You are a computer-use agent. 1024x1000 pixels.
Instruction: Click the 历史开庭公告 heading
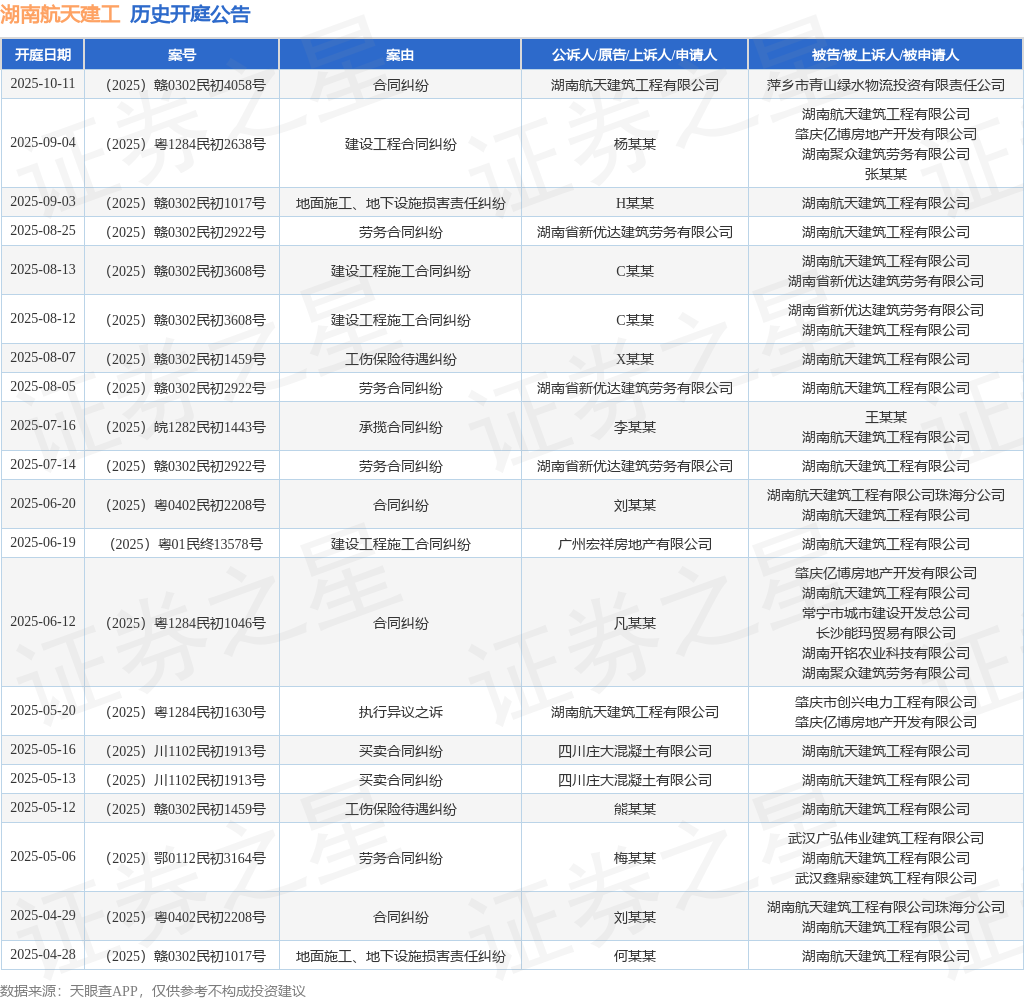point(190,14)
